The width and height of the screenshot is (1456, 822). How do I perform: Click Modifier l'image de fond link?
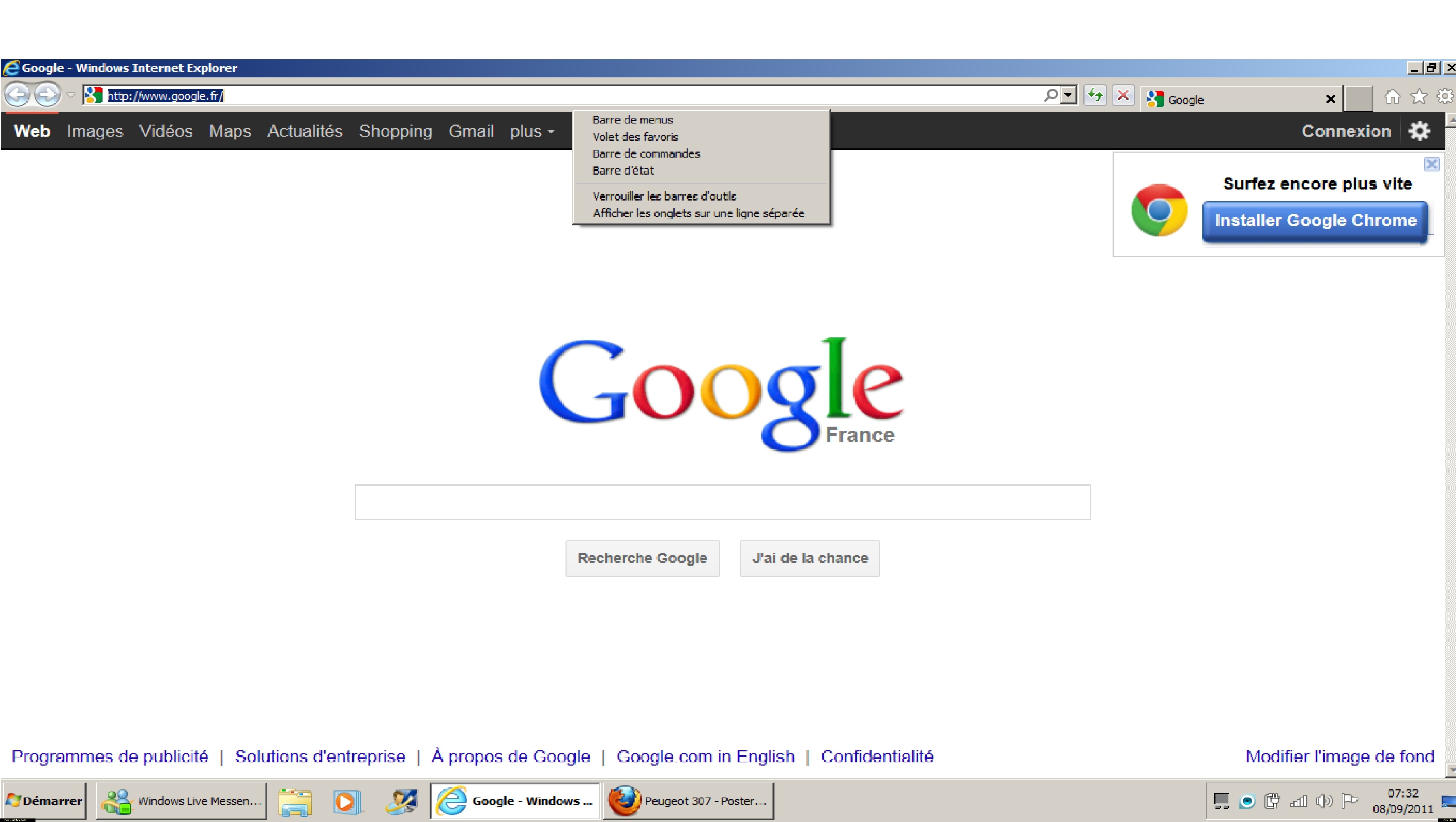pyautogui.click(x=1340, y=756)
